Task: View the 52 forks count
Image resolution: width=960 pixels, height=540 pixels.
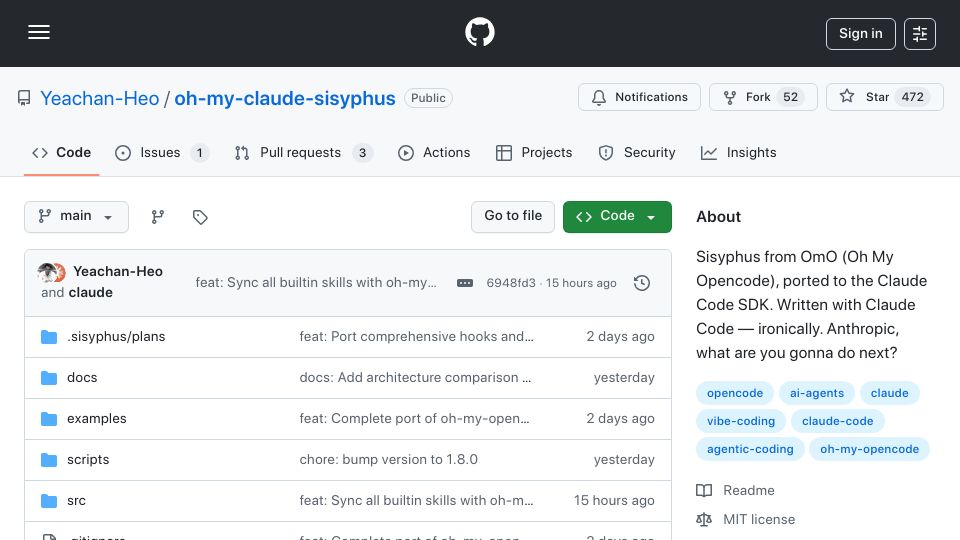Action: [790, 97]
